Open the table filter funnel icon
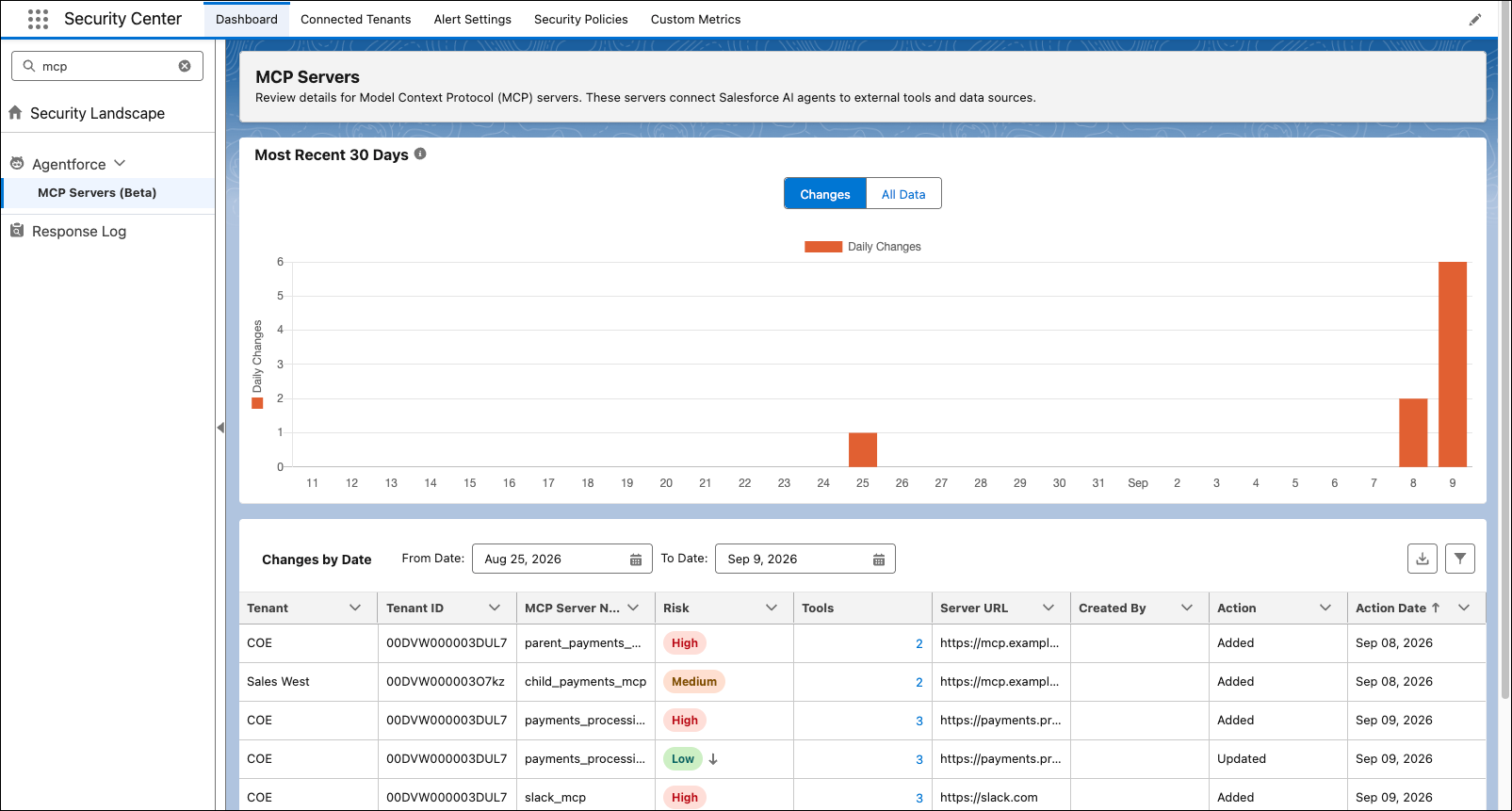The image size is (1512, 811). (1460, 559)
